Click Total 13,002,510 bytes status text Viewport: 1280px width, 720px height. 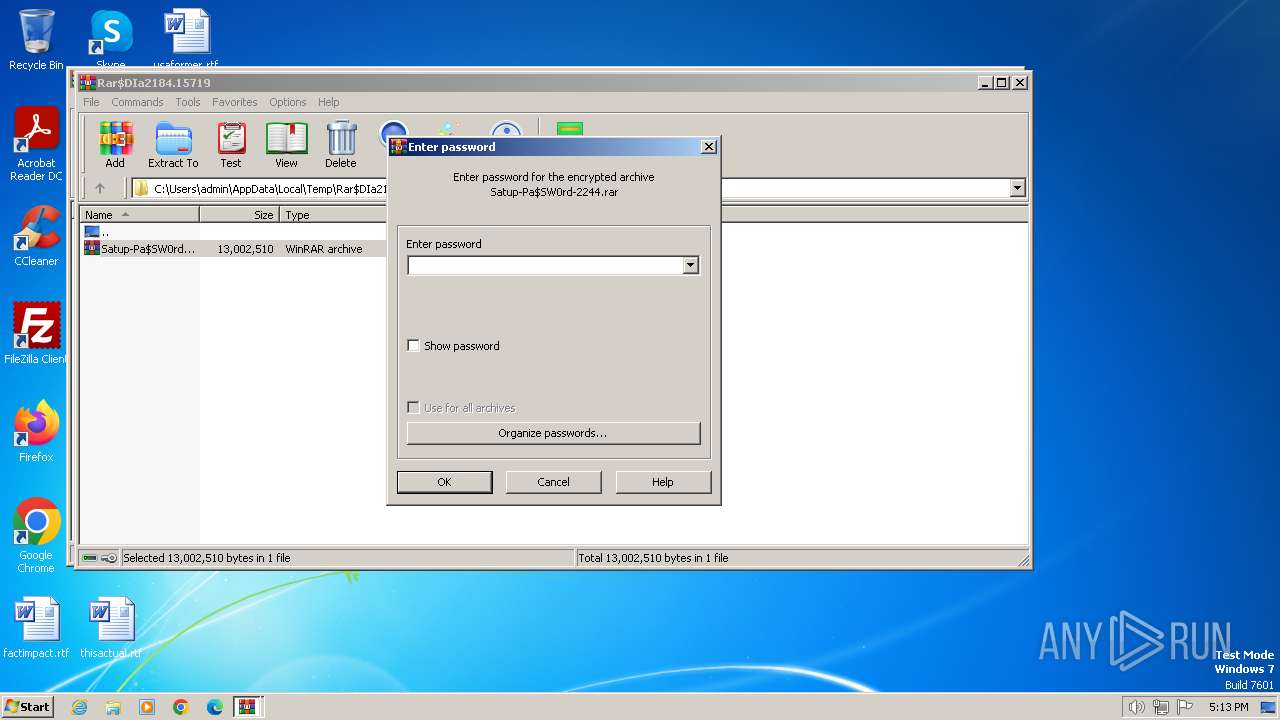pyautogui.click(x=653, y=558)
